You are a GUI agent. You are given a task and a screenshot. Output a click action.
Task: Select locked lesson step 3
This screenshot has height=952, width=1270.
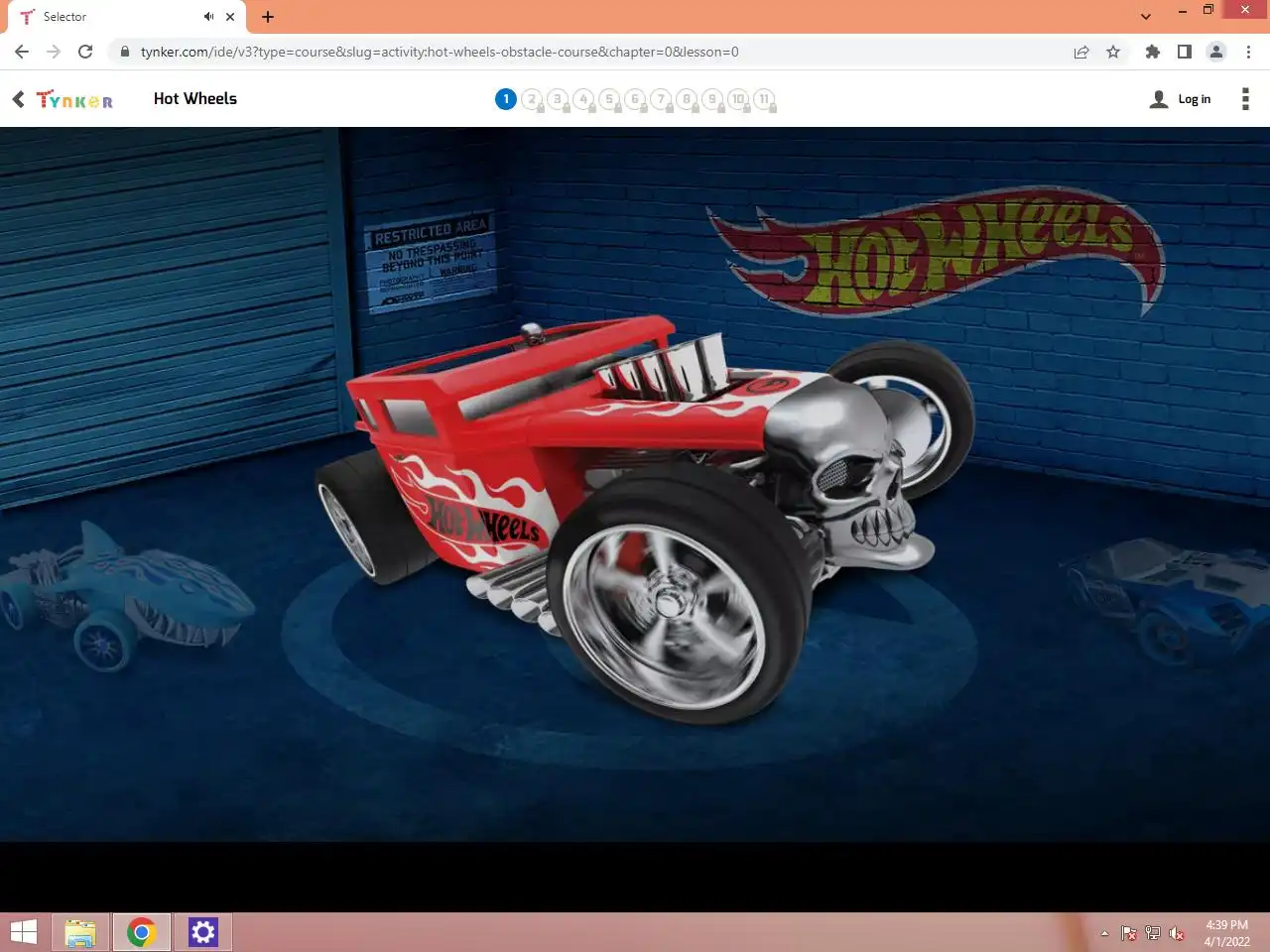pos(558,99)
